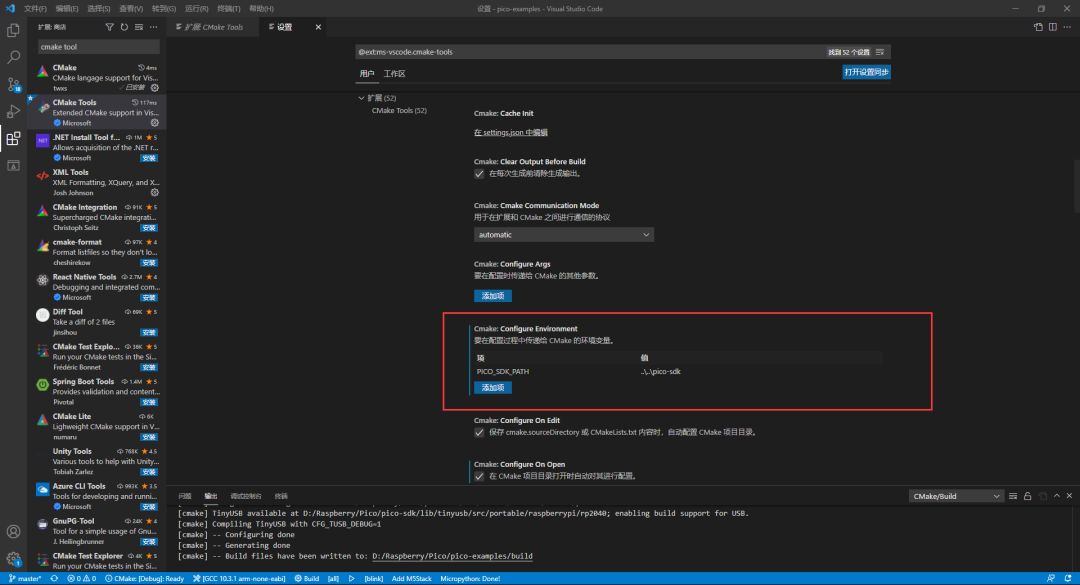Click 添加项 button under Configure Environment
This screenshot has height=585, width=1080.
coord(492,387)
